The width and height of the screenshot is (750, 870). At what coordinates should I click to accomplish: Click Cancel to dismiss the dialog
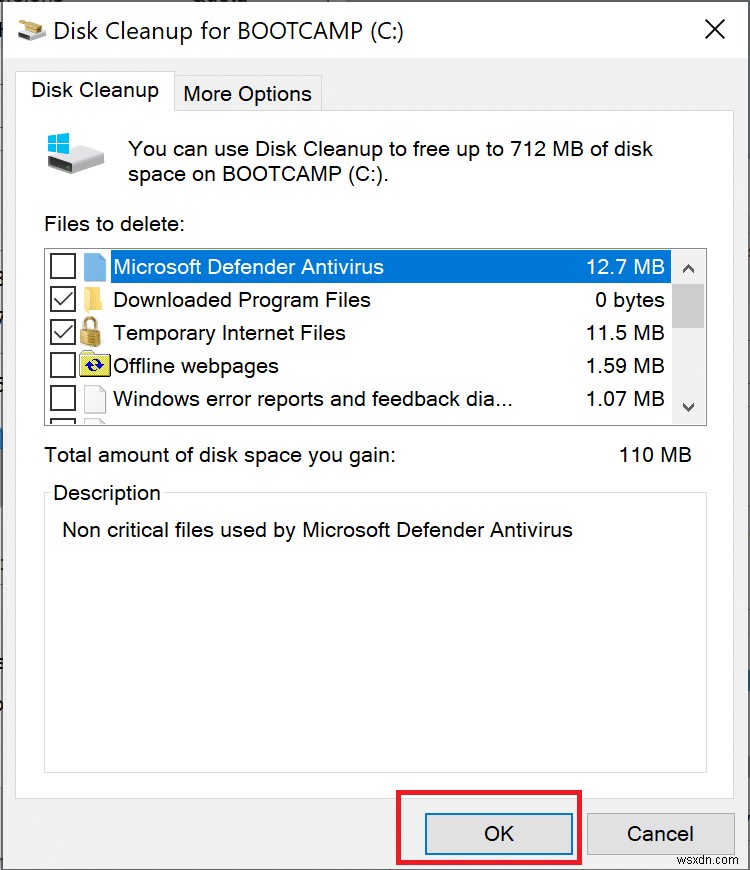pyautogui.click(x=661, y=833)
